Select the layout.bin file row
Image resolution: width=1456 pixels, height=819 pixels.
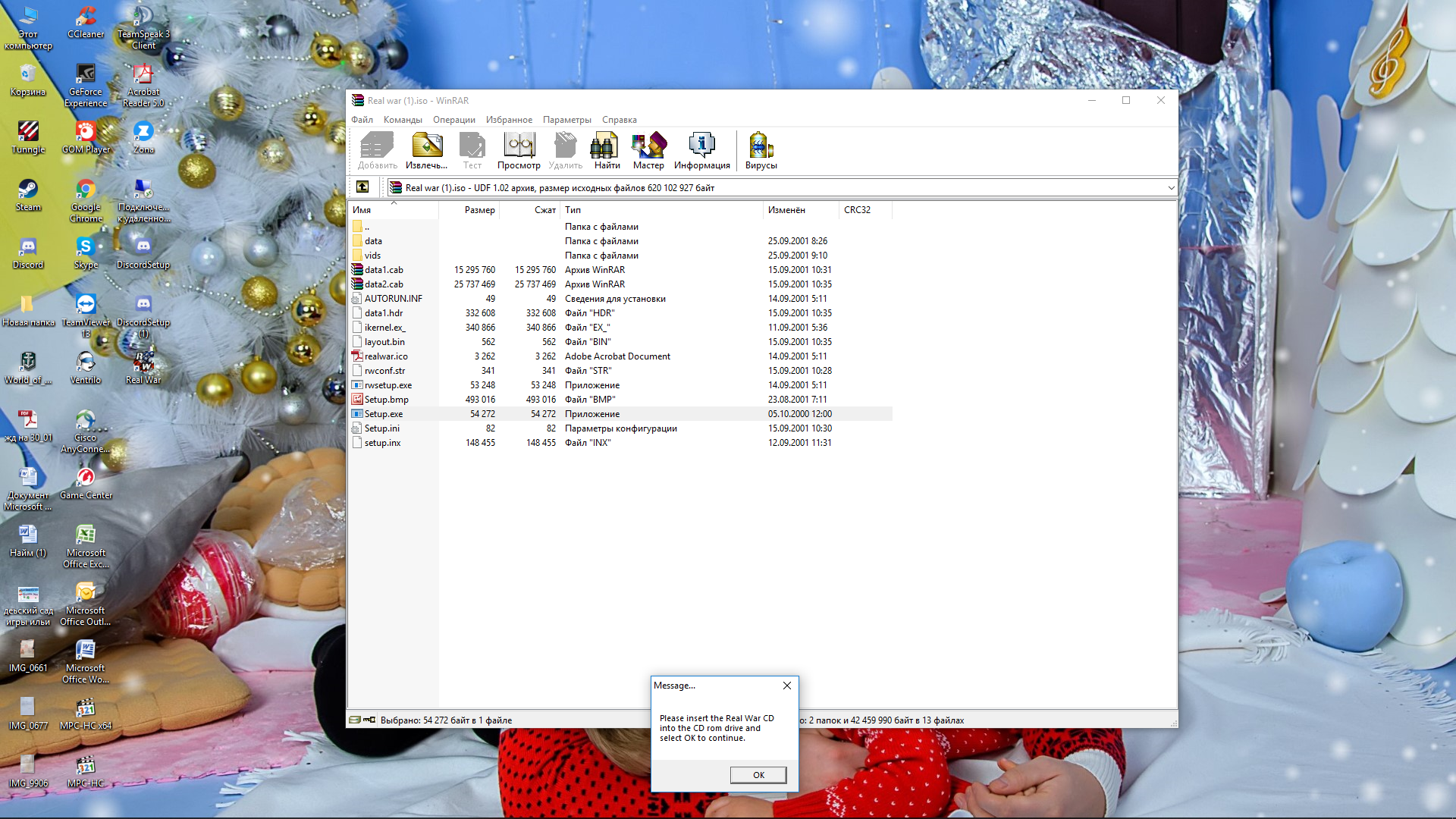pos(620,342)
